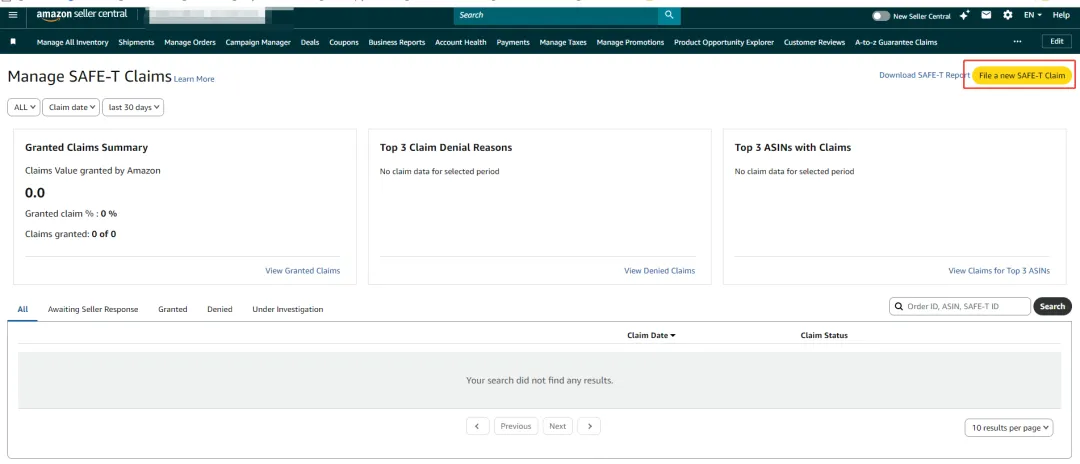Screen dimensions: 1080x464
Task: Focus the top Search input field
Action: point(557,15)
